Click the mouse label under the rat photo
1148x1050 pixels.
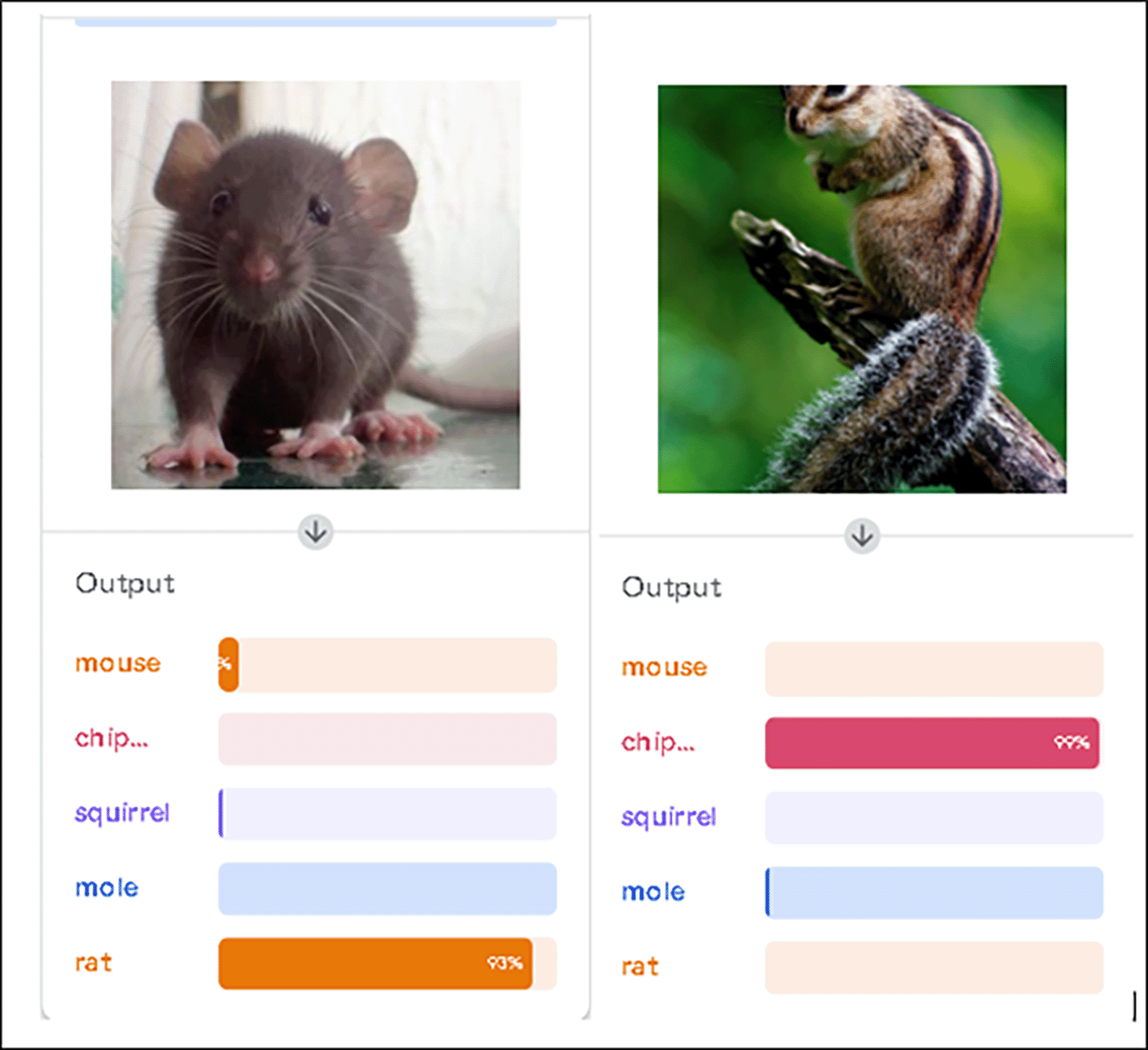(x=118, y=663)
